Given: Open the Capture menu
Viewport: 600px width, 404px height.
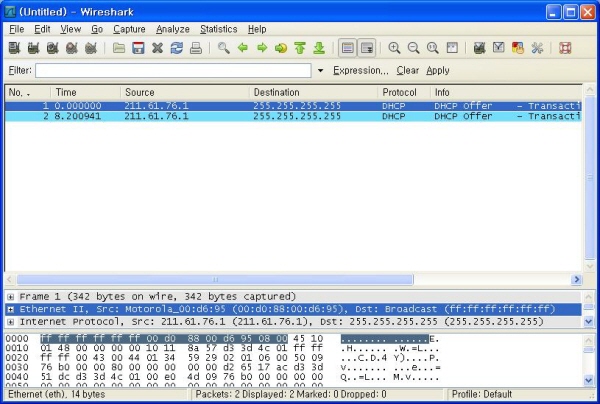Looking at the screenshot, I should (x=129, y=29).
